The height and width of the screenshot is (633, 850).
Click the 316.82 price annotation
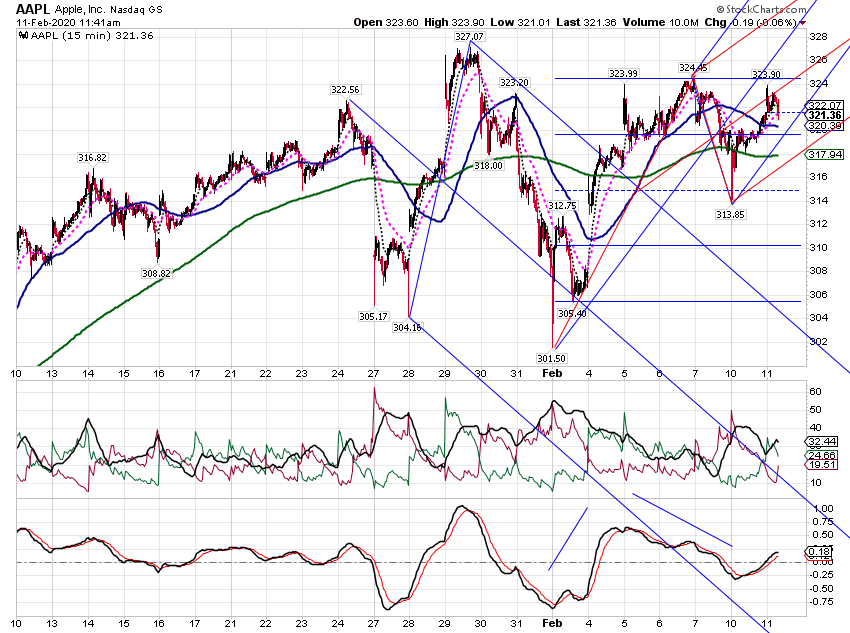click(x=92, y=158)
